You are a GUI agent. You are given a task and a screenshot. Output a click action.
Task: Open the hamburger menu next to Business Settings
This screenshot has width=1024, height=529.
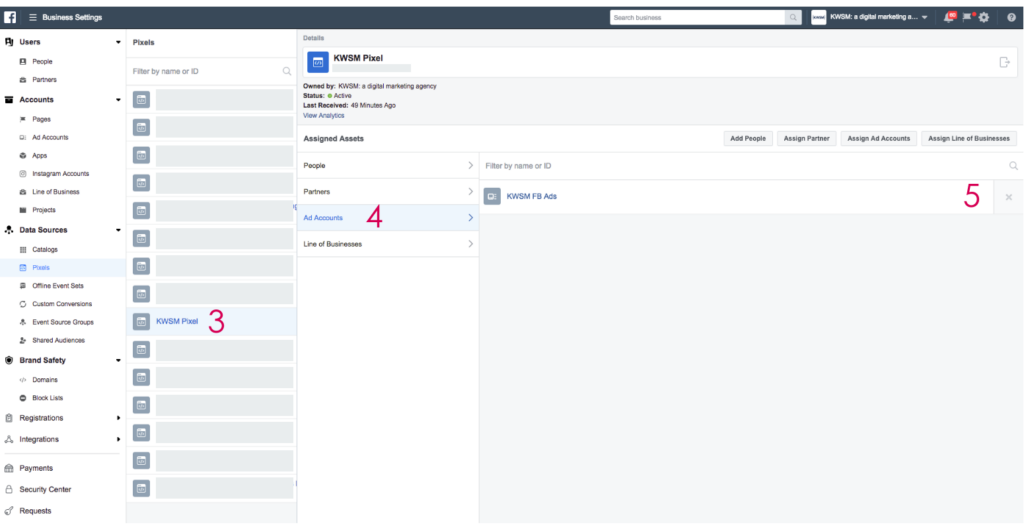(x=33, y=17)
